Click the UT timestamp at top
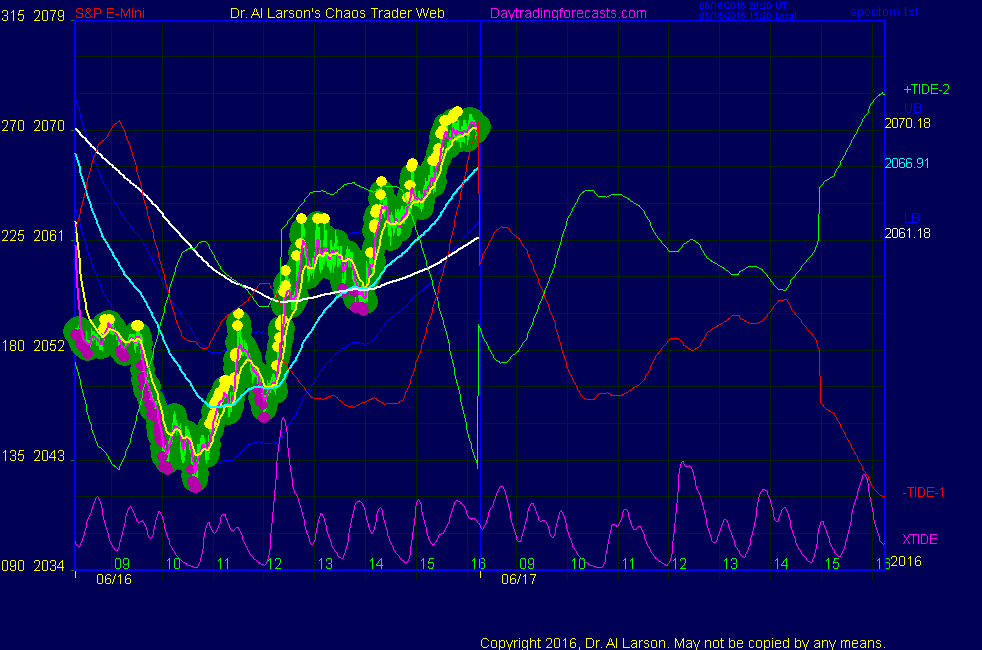The height and width of the screenshot is (650, 982). pyautogui.click(x=742, y=6)
